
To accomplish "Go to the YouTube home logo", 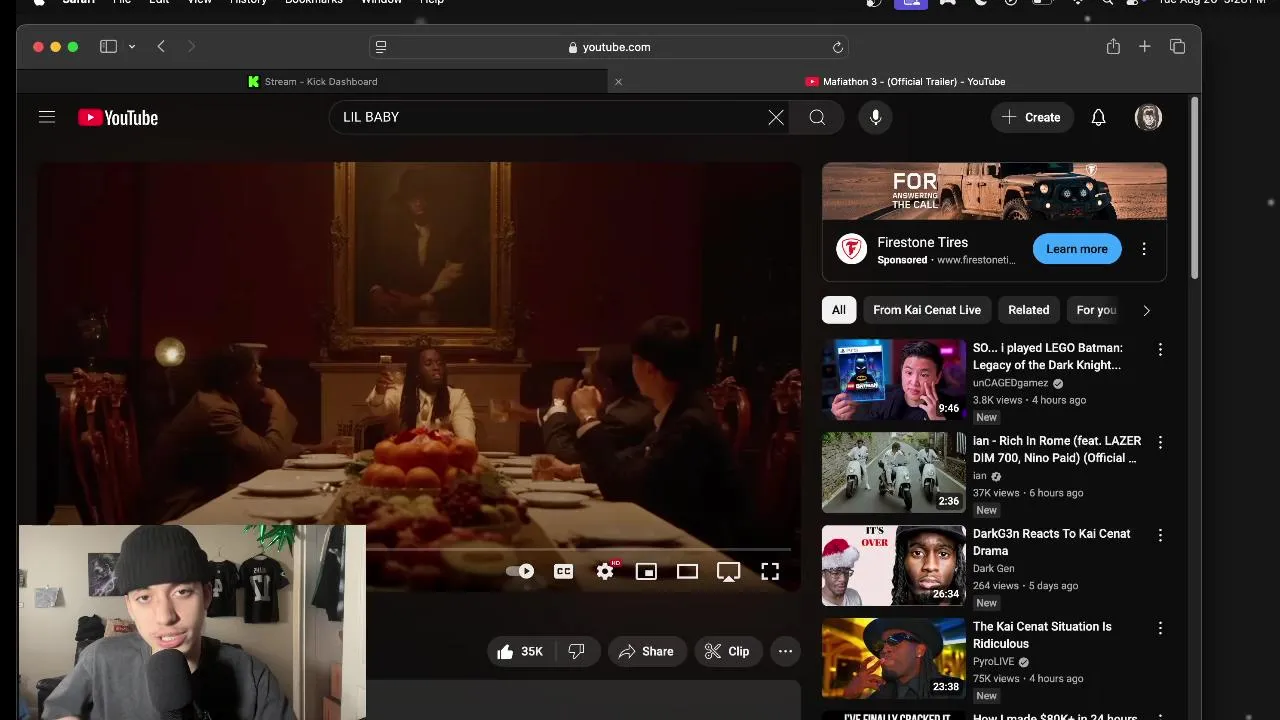I will coord(118,118).
